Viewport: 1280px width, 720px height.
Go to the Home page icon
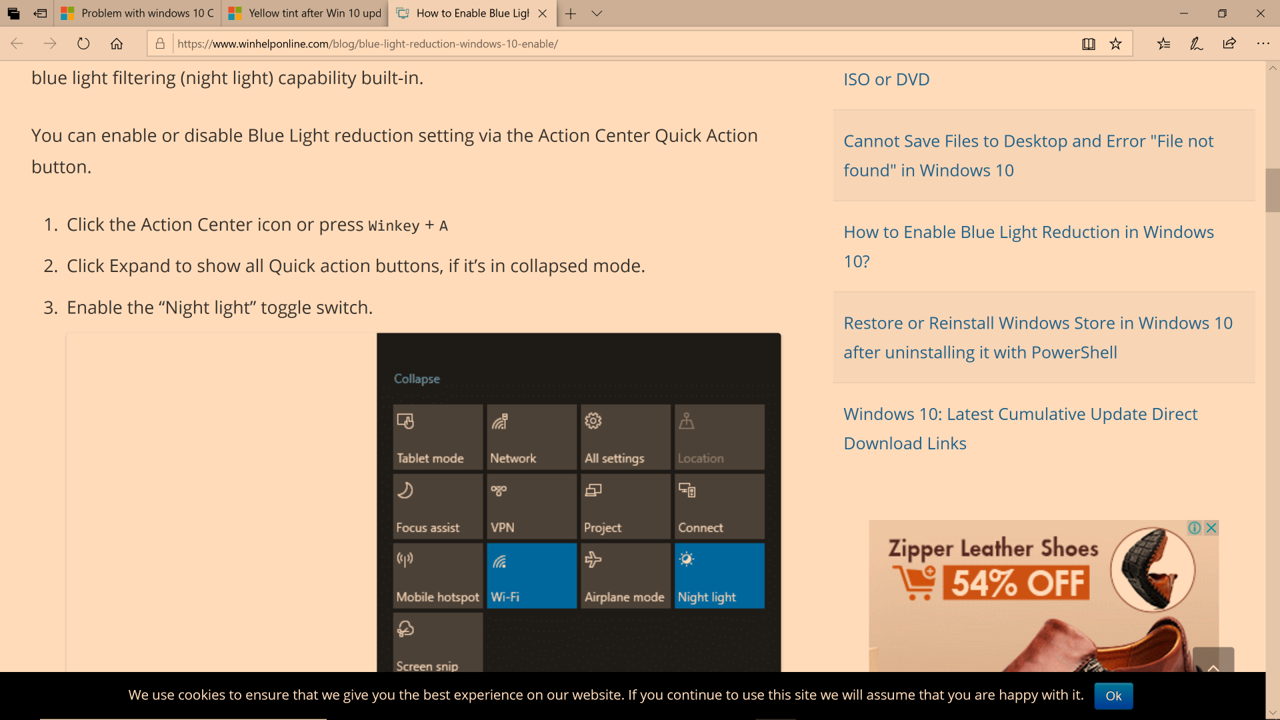(x=117, y=44)
